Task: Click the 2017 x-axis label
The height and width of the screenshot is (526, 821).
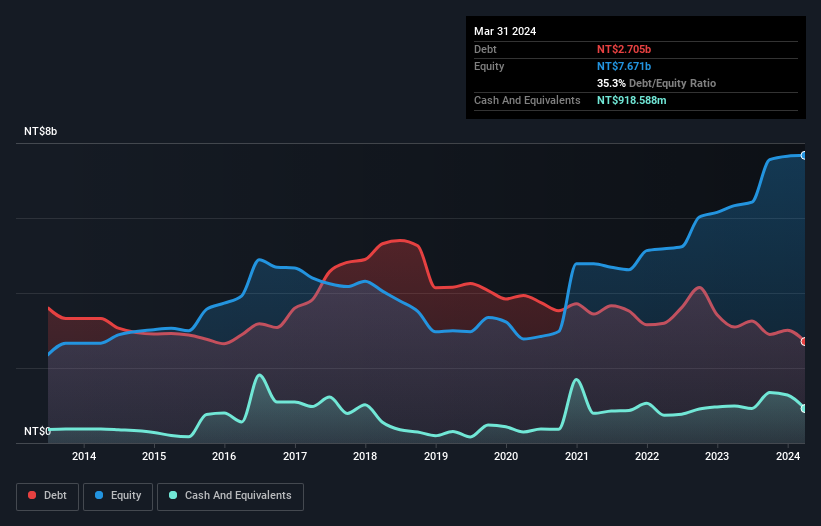Action: 295,456
